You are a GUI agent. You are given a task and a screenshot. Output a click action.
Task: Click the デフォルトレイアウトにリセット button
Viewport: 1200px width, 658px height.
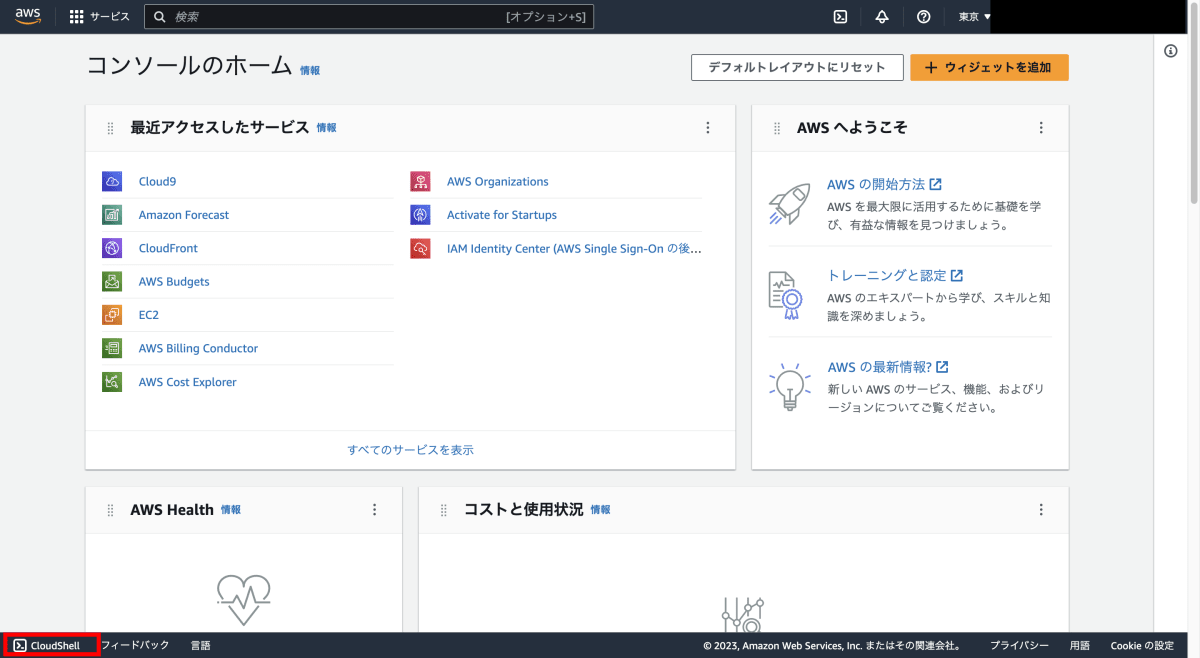point(797,68)
